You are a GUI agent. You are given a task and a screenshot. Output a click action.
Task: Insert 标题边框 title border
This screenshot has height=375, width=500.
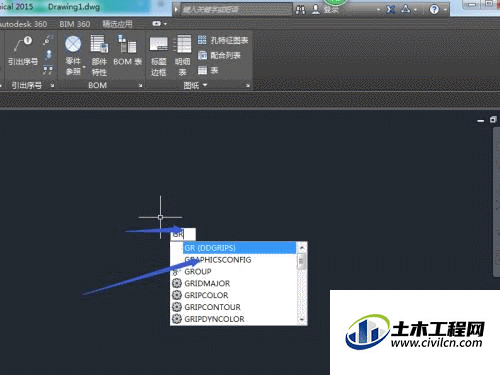tap(159, 56)
